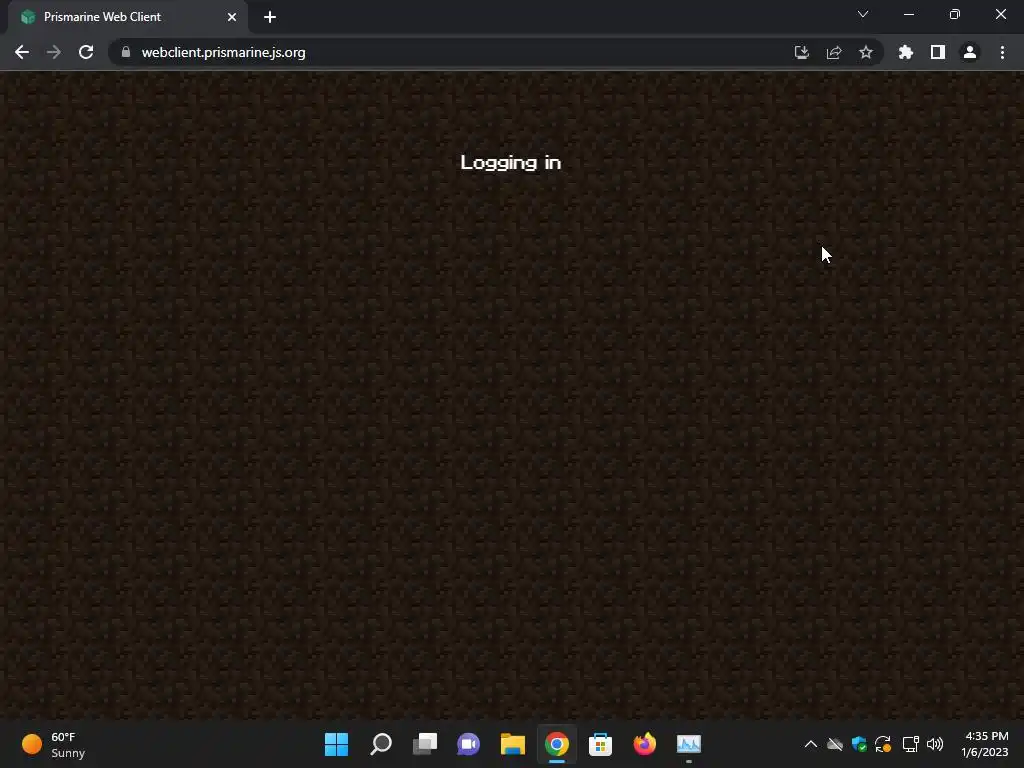Restore down the Chrome window
Viewport: 1024px width, 768px height.
tap(955, 14)
